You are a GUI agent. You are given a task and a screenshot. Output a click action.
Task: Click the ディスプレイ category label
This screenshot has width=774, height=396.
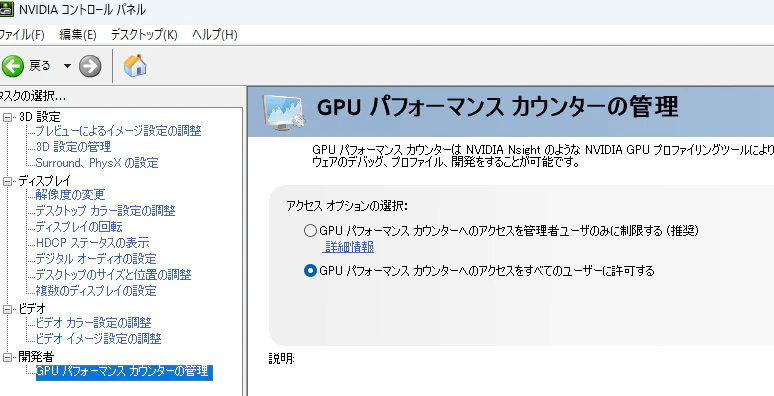tap(45, 181)
